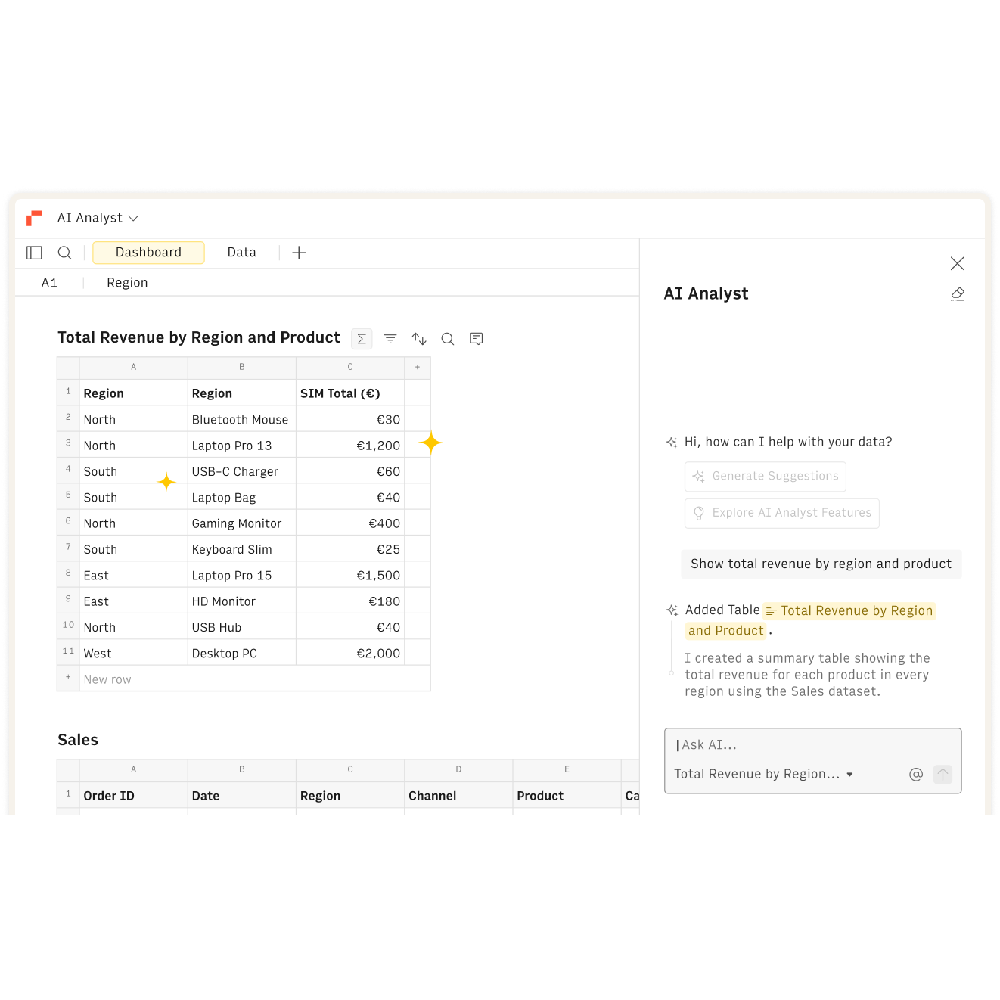Click the plus icon beside New row

click(68, 679)
